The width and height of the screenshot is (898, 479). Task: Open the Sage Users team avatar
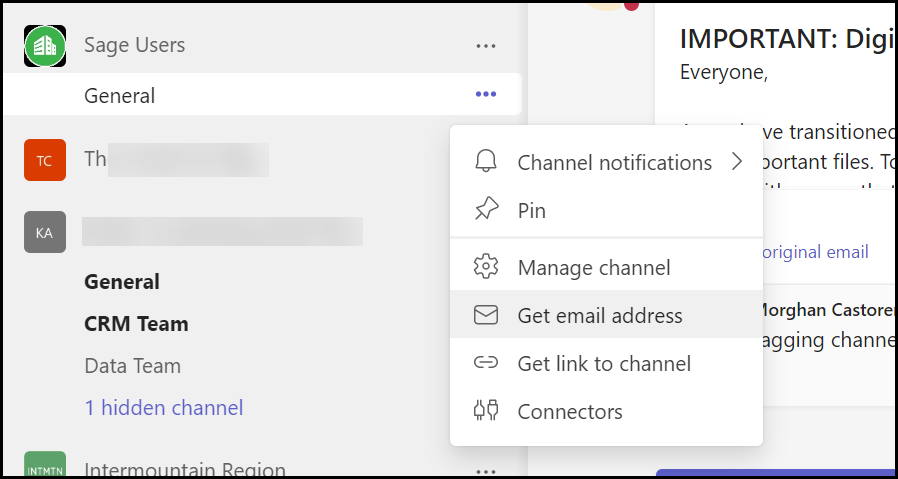click(x=45, y=45)
